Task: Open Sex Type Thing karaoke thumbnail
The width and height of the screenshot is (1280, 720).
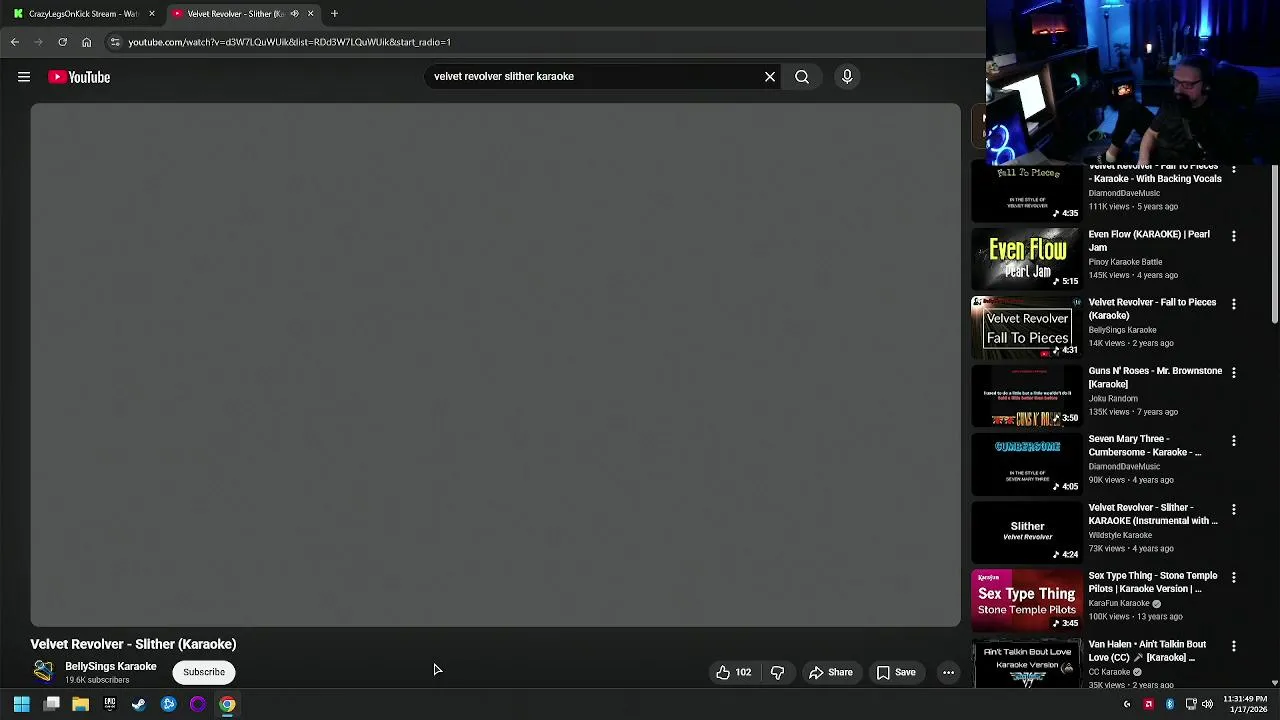Action: [x=1027, y=600]
